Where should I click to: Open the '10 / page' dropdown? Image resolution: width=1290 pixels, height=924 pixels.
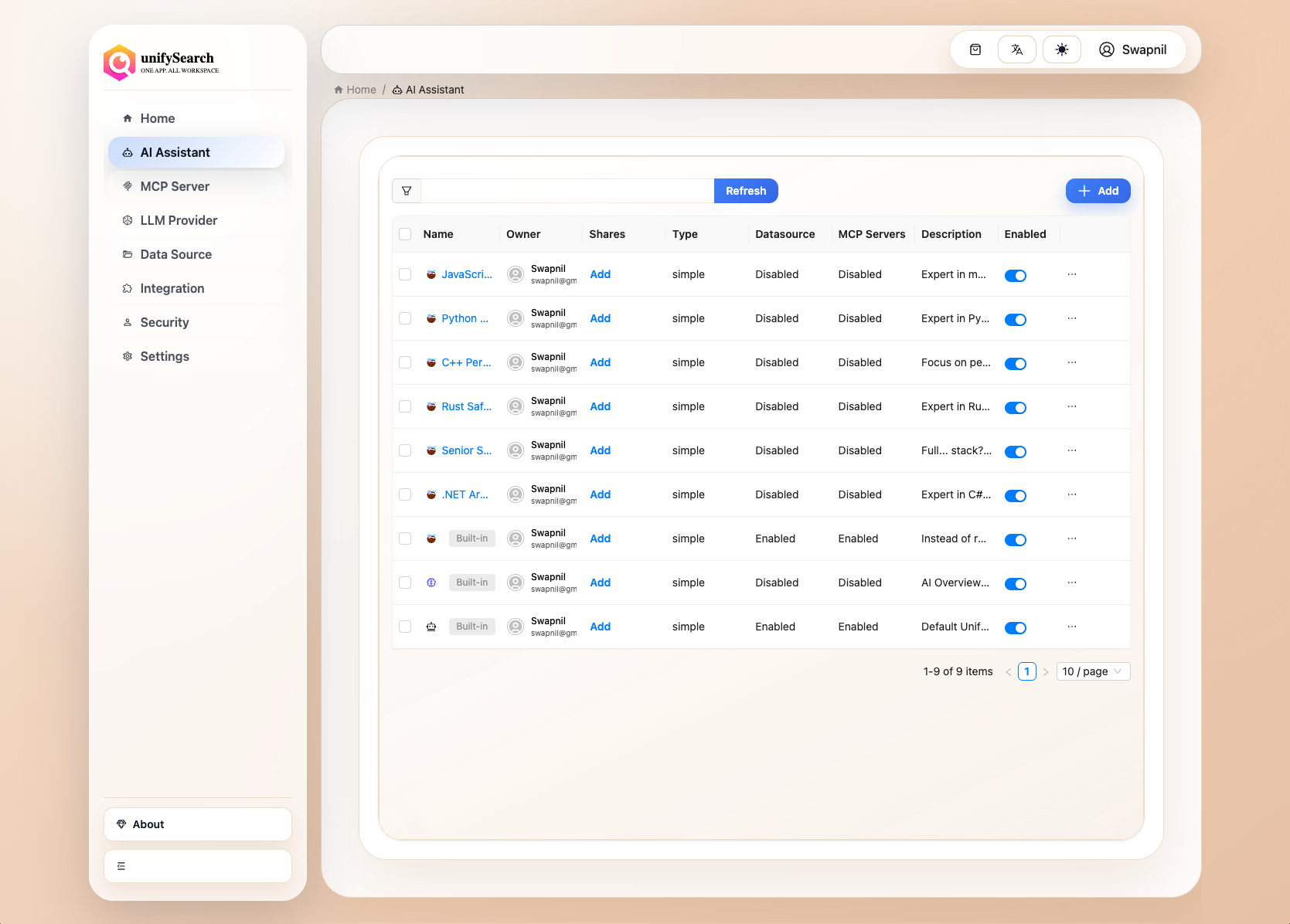(x=1092, y=671)
